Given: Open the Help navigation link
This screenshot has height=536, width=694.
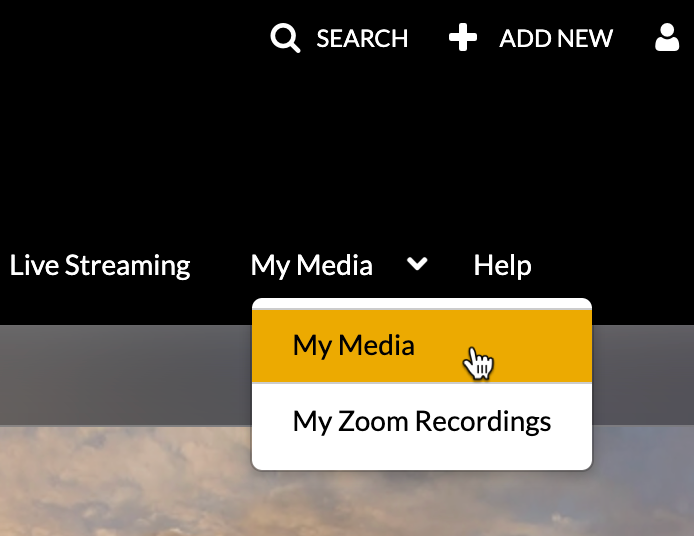Looking at the screenshot, I should tap(502, 265).
